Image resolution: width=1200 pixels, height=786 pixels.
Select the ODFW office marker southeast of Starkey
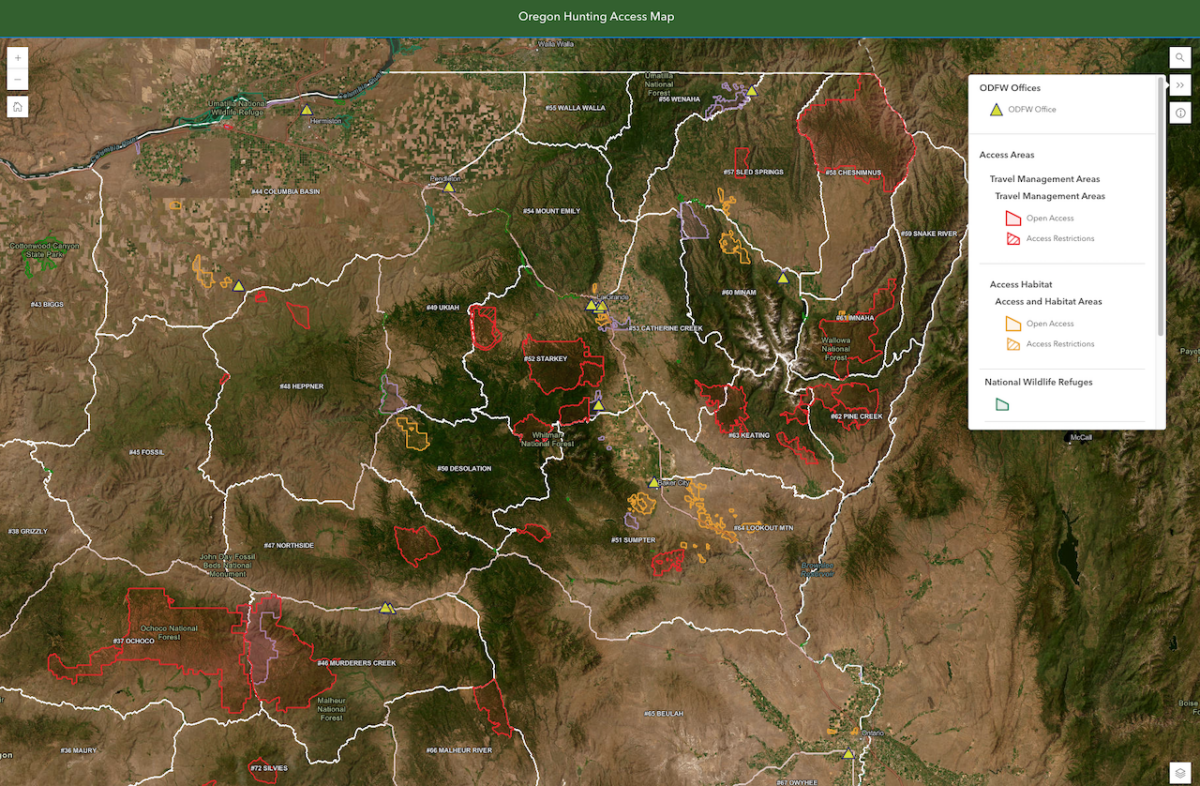pos(598,405)
